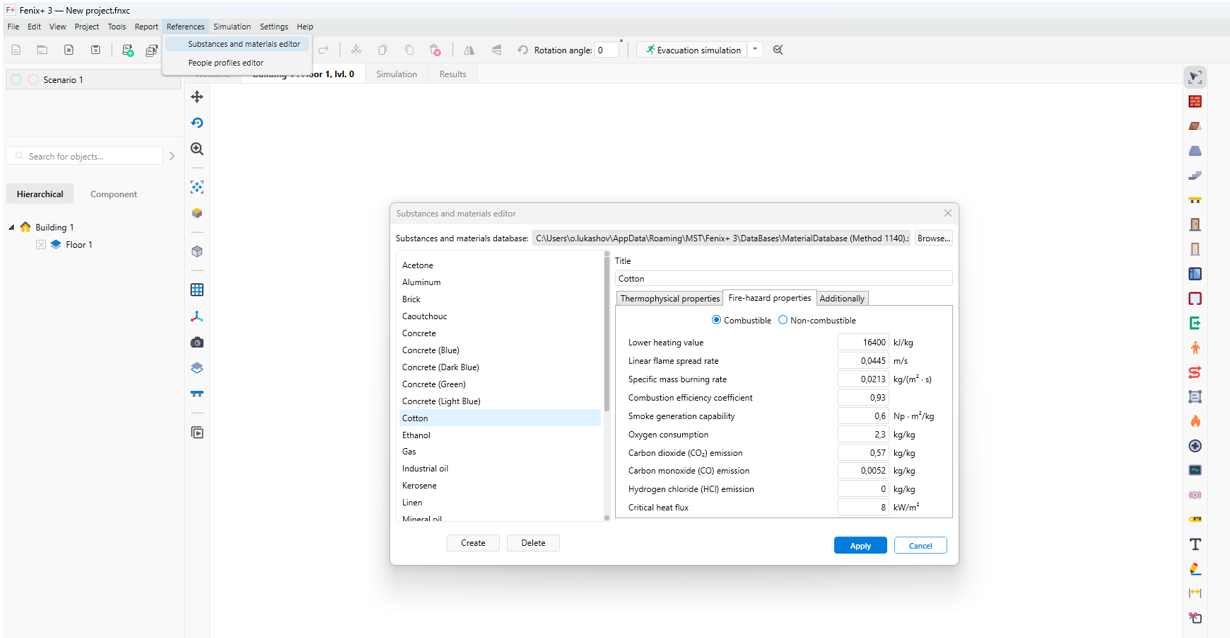Select the orange person placement tool
The height and width of the screenshot is (638, 1230).
coord(1194,348)
